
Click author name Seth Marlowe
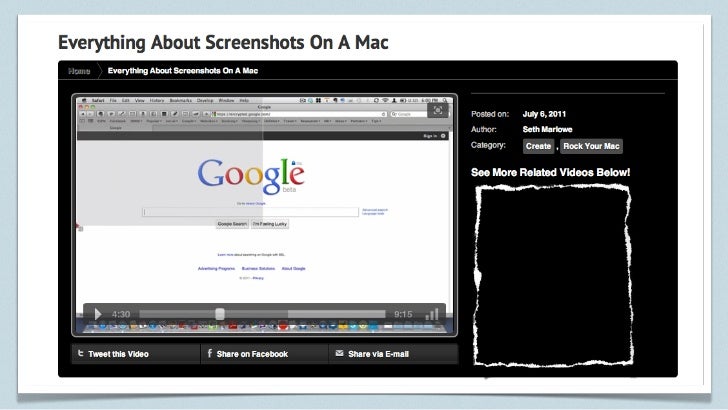click(x=547, y=130)
